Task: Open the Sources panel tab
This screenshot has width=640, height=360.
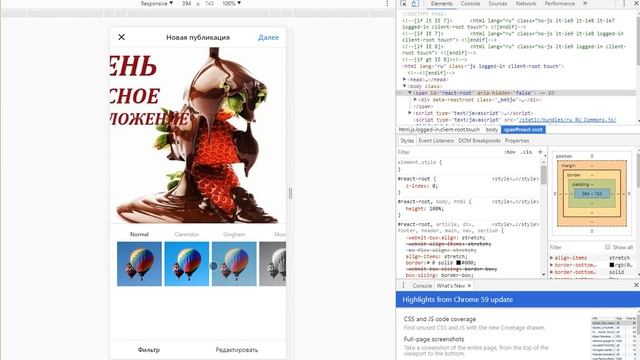Action: pyautogui.click(x=498, y=3)
